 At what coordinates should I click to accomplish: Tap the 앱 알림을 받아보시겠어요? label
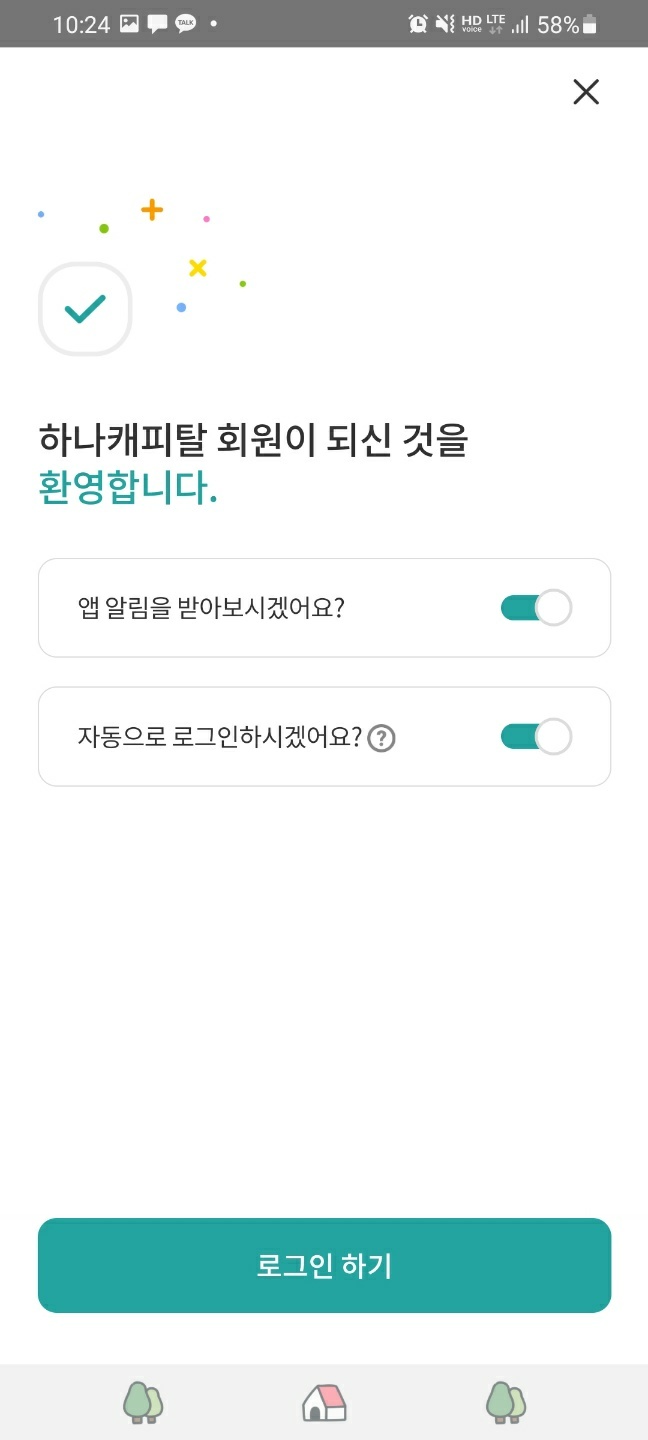pyautogui.click(x=211, y=608)
